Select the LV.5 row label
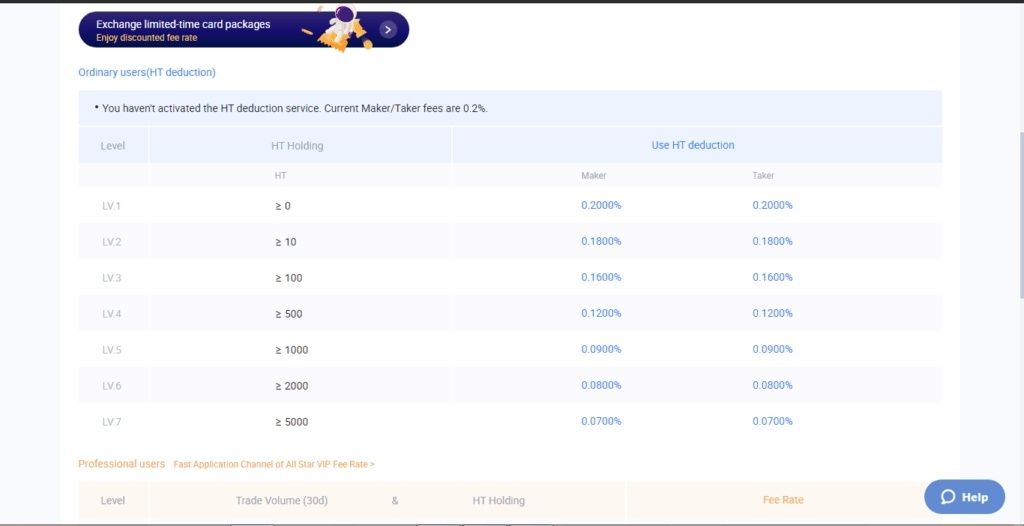 tap(112, 350)
